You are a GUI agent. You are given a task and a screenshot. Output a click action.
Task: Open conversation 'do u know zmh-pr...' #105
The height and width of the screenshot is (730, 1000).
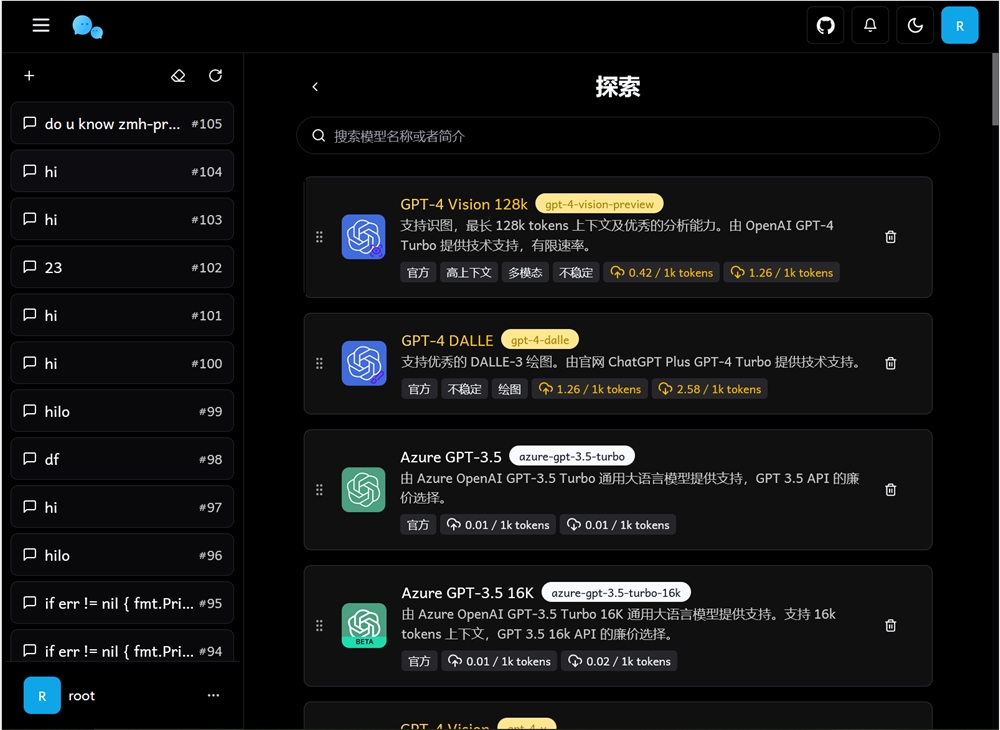(x=122, y=123)
